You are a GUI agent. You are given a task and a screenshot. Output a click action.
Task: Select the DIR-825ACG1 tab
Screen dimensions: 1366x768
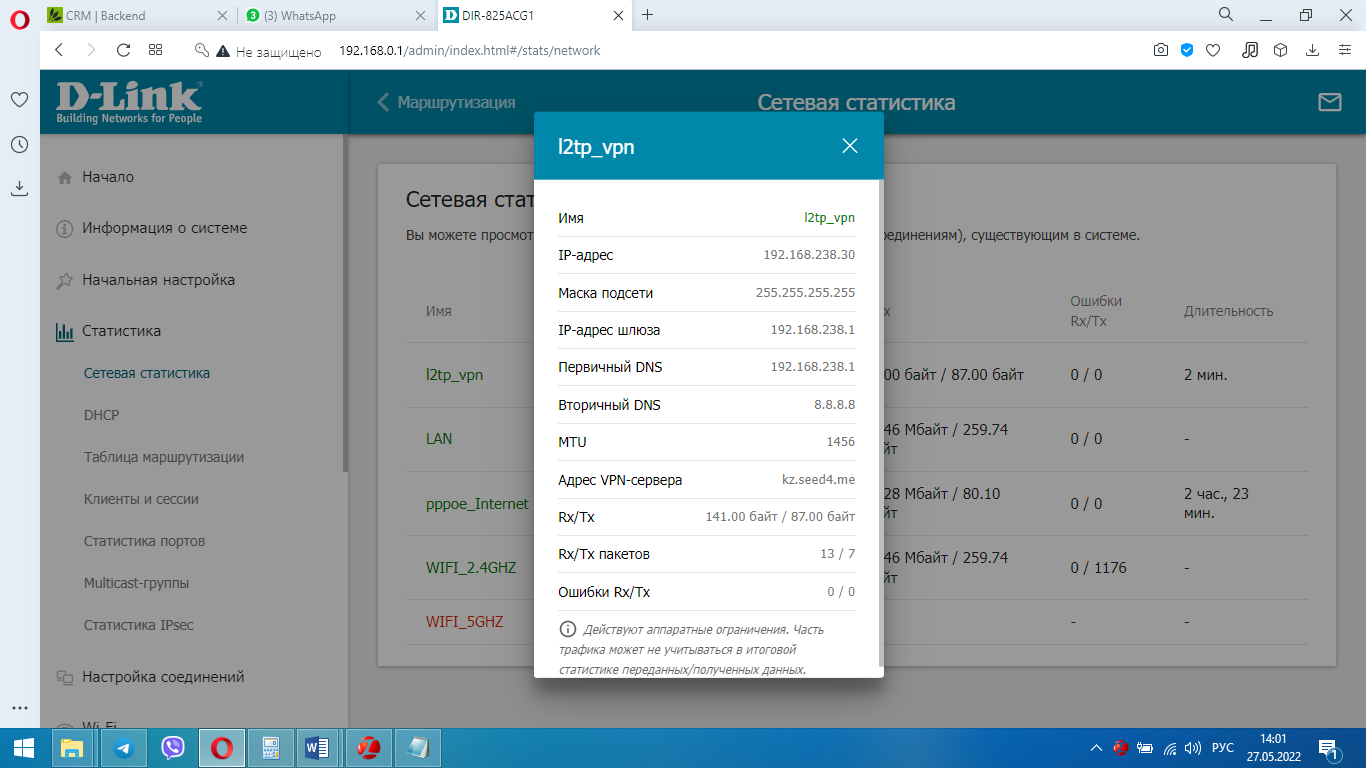(x=535, y=15)
